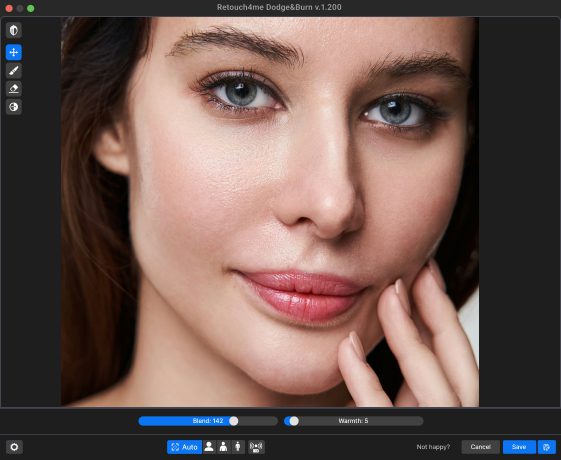Click the green maximize window button
This screenshot has width=561, height=460.
[x=31, y=8]
